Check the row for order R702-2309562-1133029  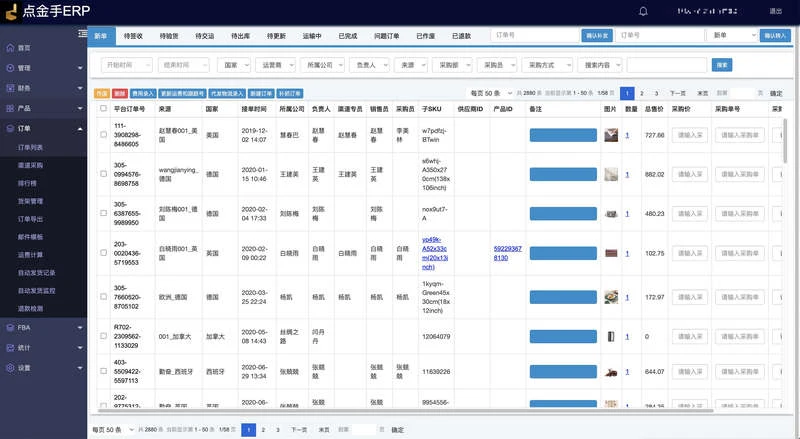(104, 336)
